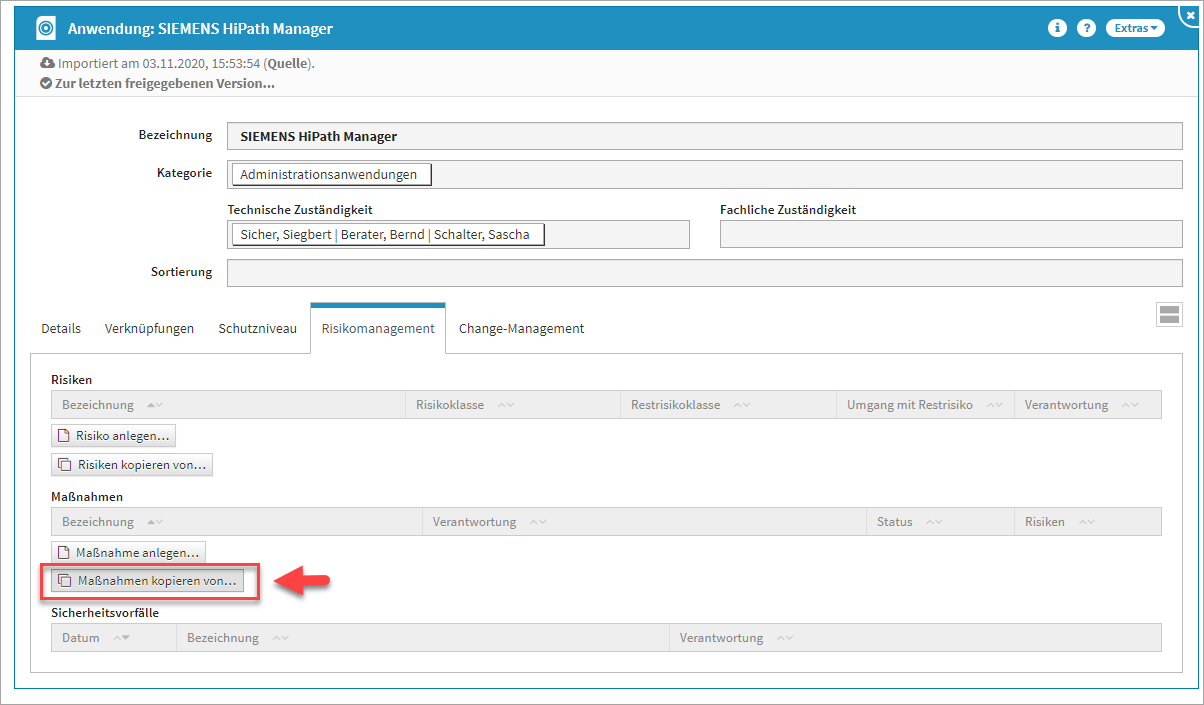Go to the last released version link
This screenshot has height=705, width=1204.
(x=165, y=83)
